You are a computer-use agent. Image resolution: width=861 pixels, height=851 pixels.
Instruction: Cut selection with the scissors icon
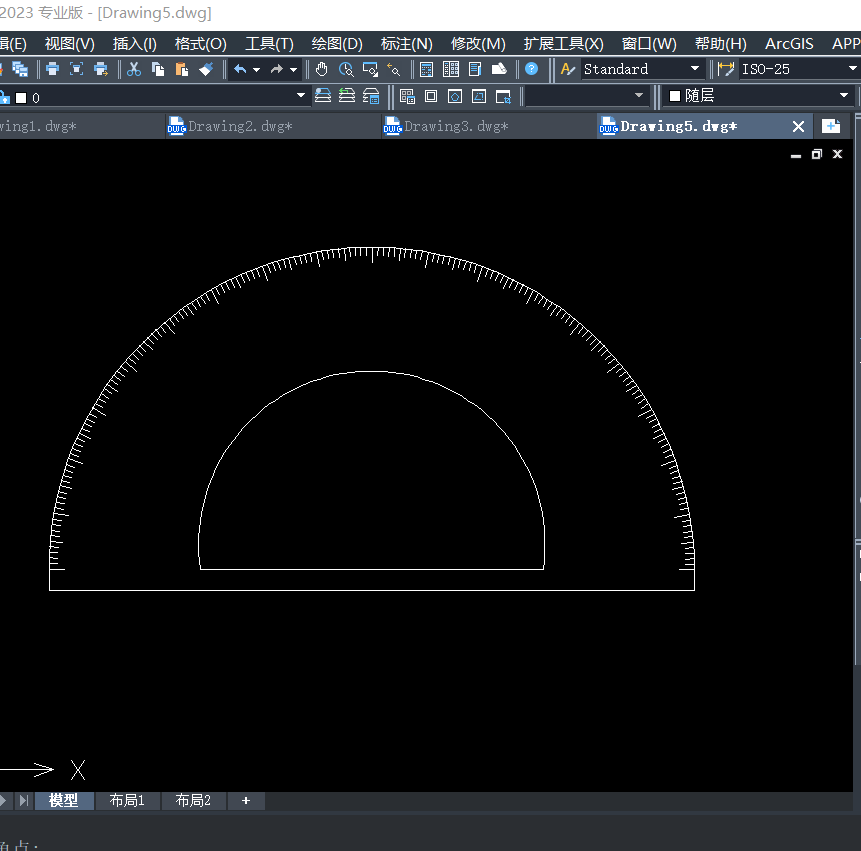[x=133, y=69]
